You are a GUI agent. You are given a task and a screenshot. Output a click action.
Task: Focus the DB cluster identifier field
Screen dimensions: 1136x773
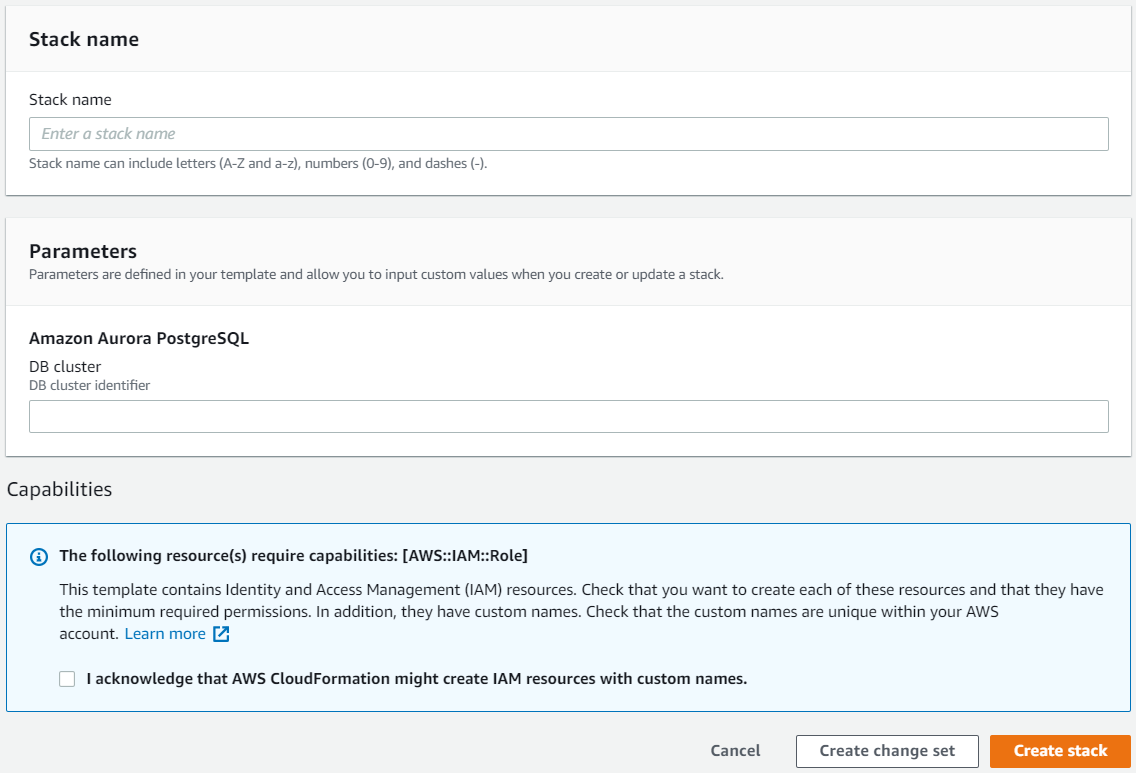[568, 416]
